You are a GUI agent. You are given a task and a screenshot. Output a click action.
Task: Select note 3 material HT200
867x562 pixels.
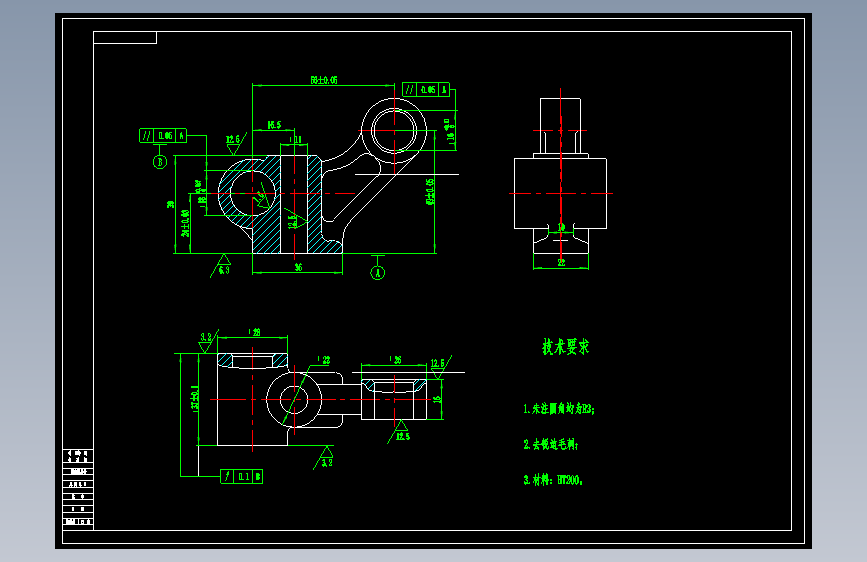coord(553,480)
